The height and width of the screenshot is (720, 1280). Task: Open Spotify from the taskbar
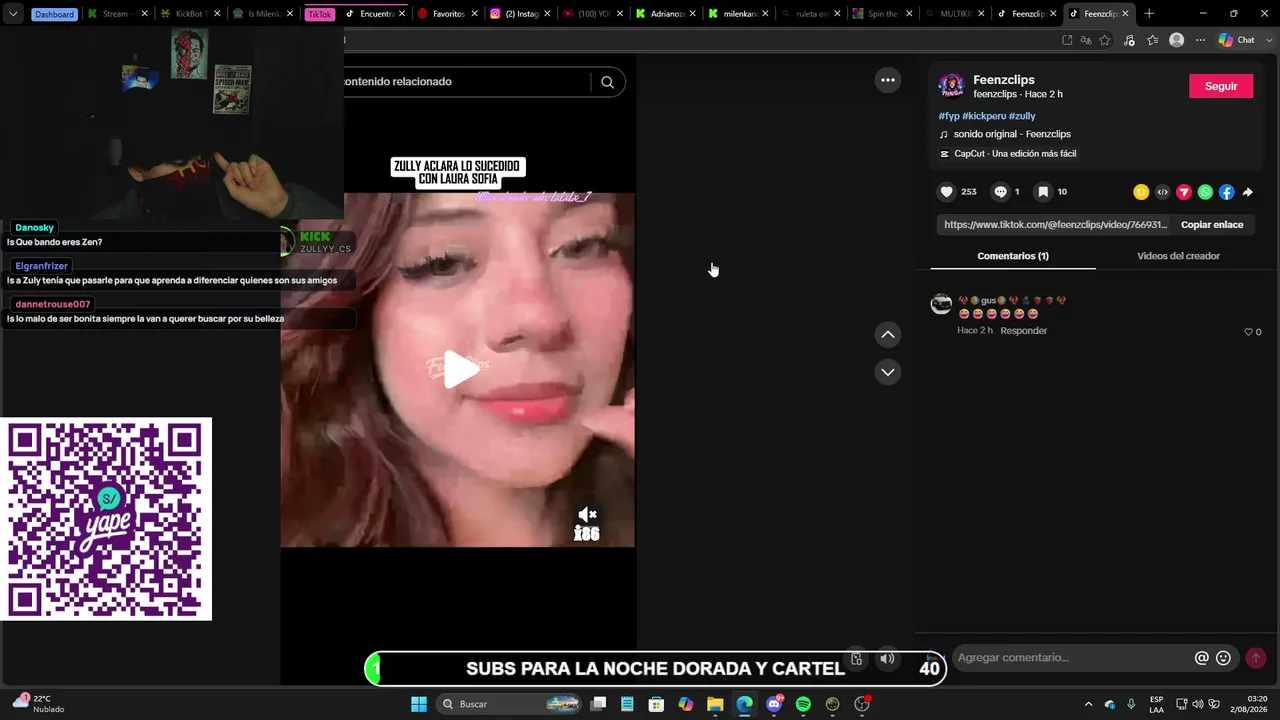803,704
